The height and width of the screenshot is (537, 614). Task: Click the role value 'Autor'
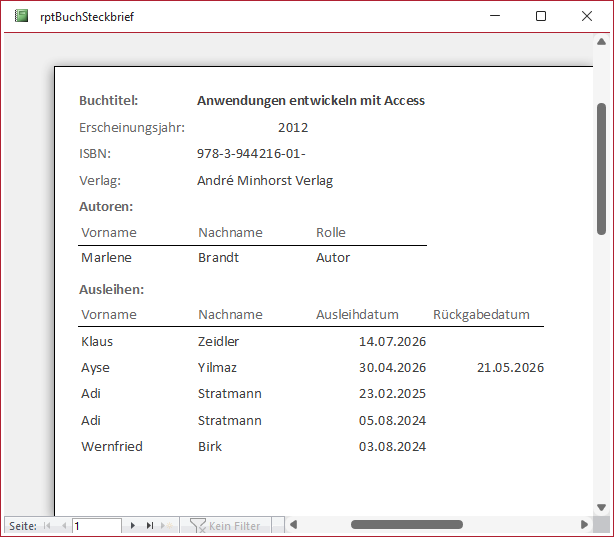click(333, 258)
